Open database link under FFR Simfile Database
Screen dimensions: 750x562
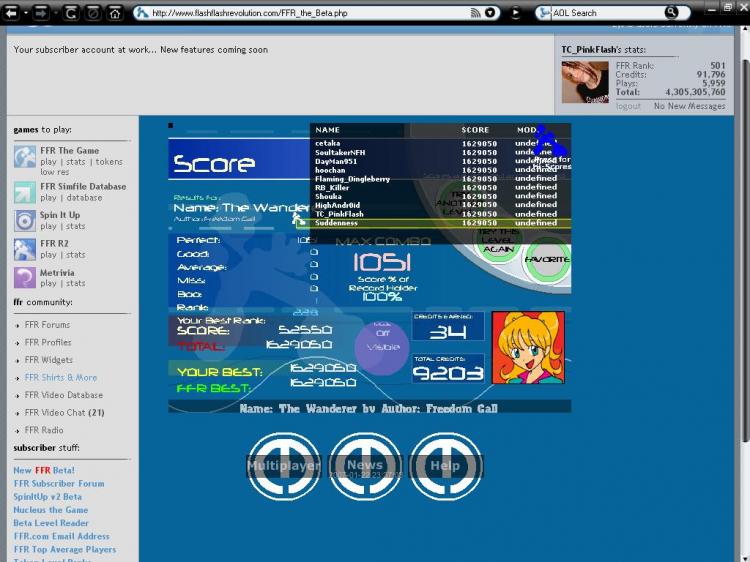pyautogui.click(x=84, y=198)
